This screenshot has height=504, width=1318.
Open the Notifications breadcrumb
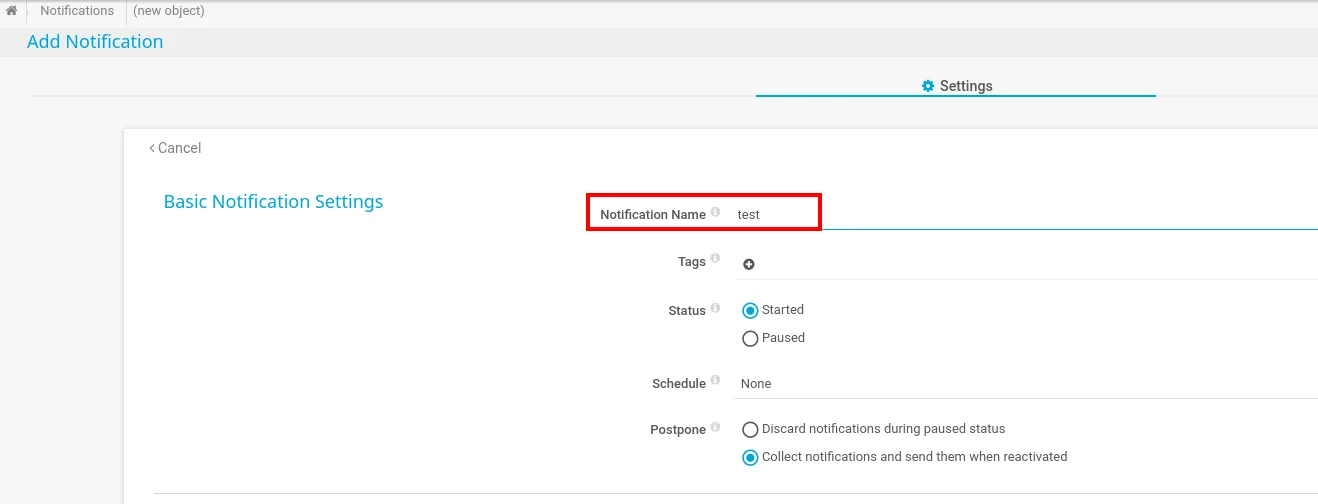[x=77, y=11]
